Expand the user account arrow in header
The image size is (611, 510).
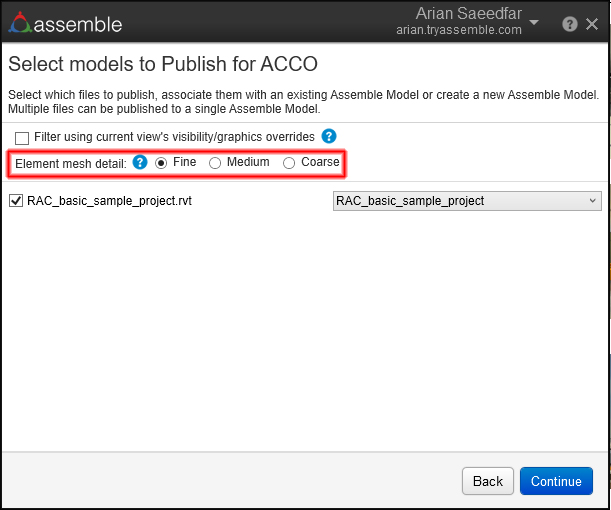click(534, 23)
